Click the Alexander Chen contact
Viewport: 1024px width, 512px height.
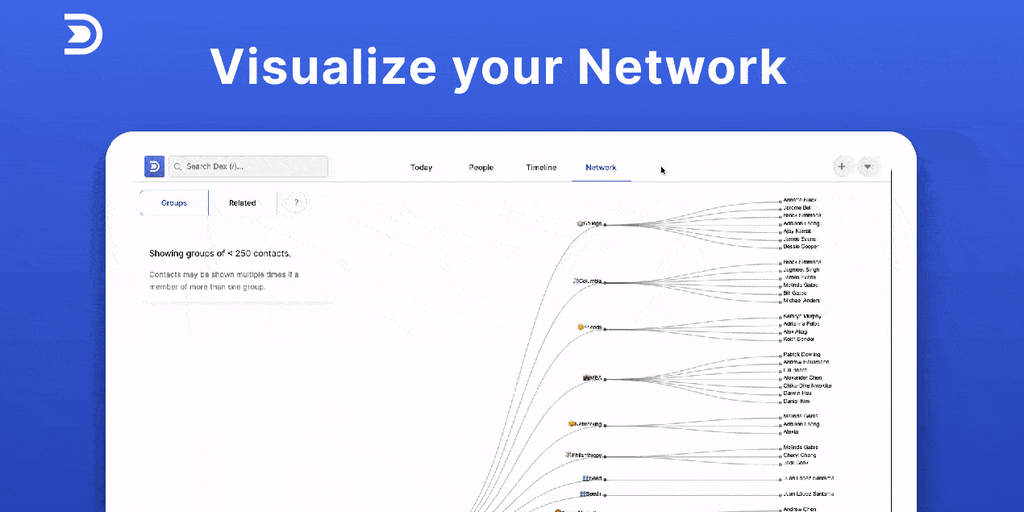(x=802, y=377)
